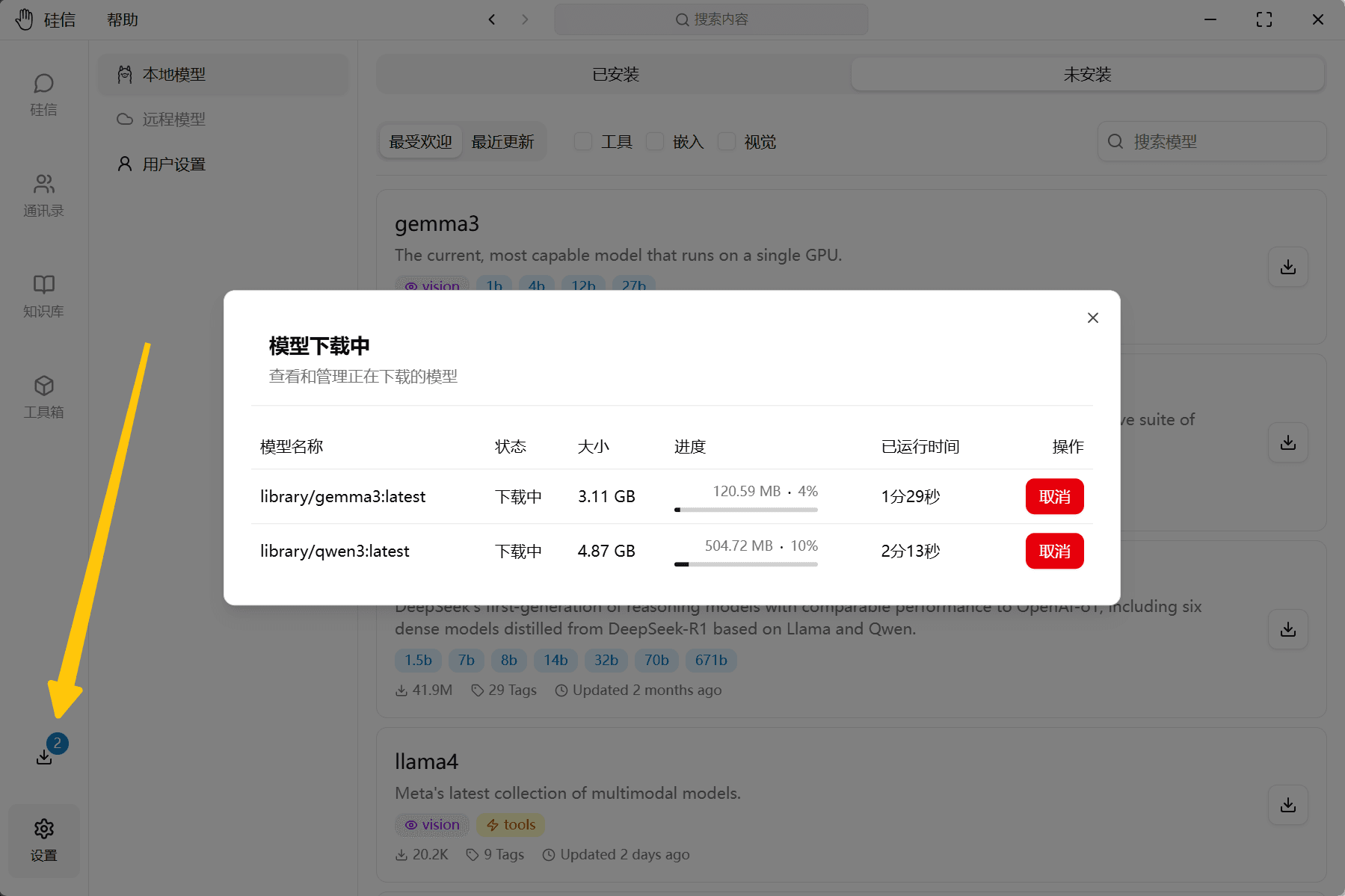Open the 硅信 menu in title bar
Viewport: 1345px width, 896px height.
click(x=60, y=19)
